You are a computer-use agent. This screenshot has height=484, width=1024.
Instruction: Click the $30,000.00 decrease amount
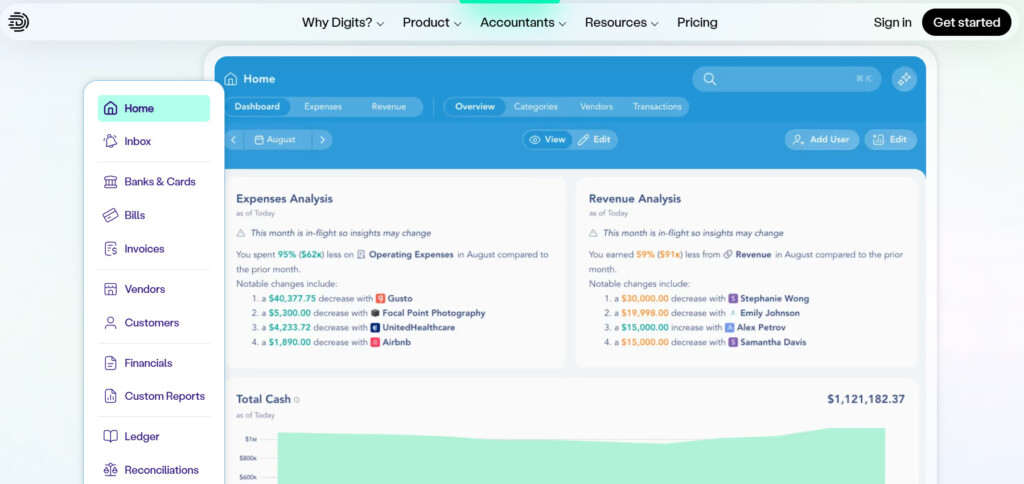(645, 298)
